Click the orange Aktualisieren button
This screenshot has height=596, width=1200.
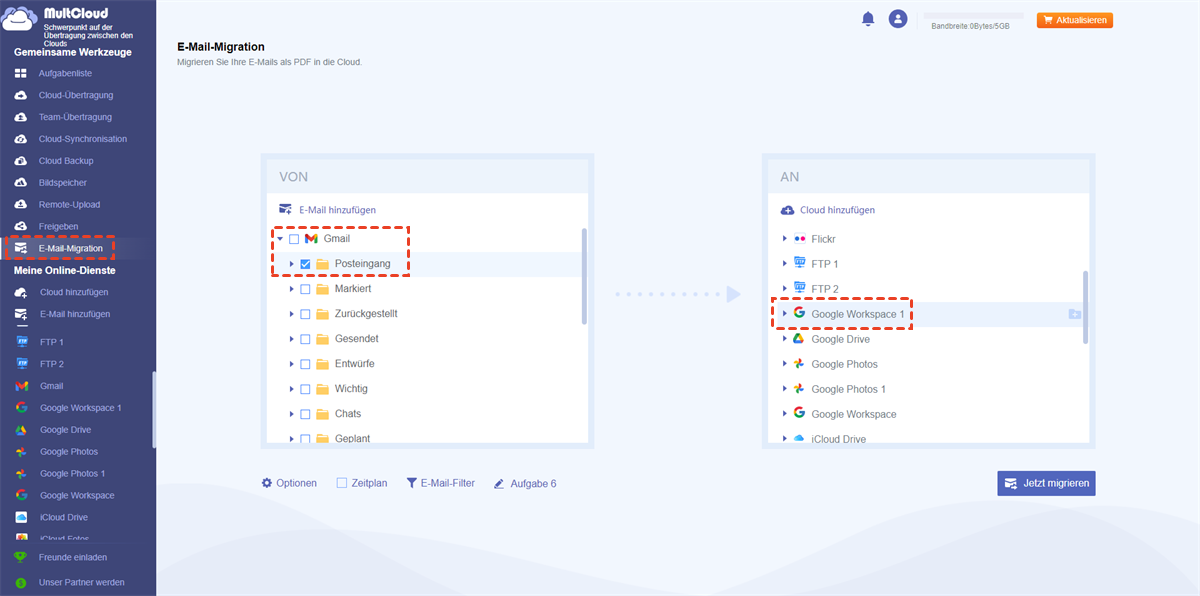point(1075,20)
